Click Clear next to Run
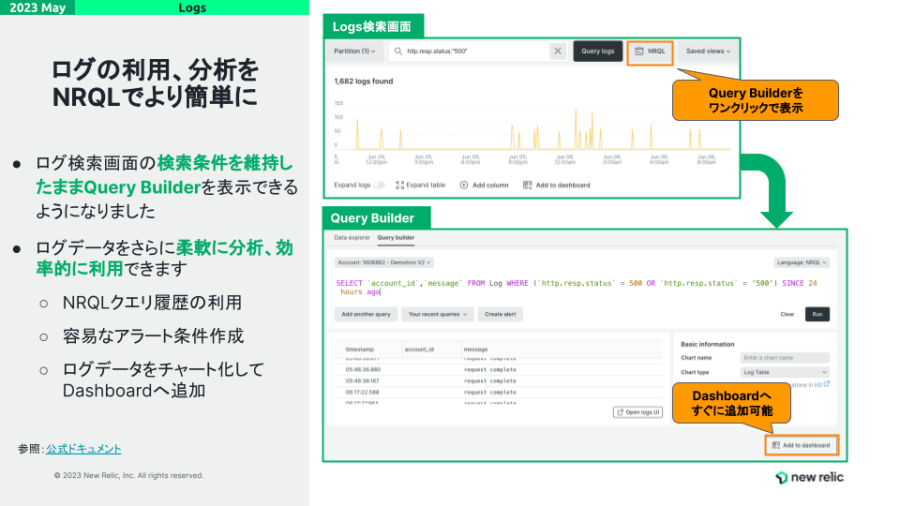Screen dimensions: 900x506 (x=787, y=314)
